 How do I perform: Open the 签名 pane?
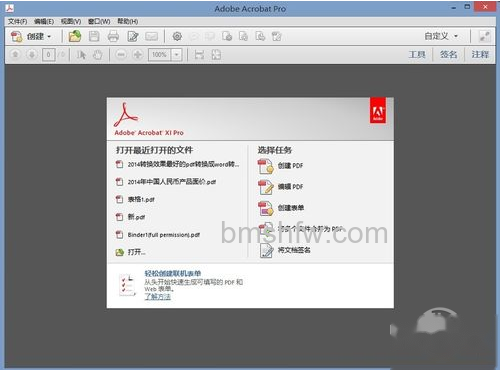tap(448, 54)
